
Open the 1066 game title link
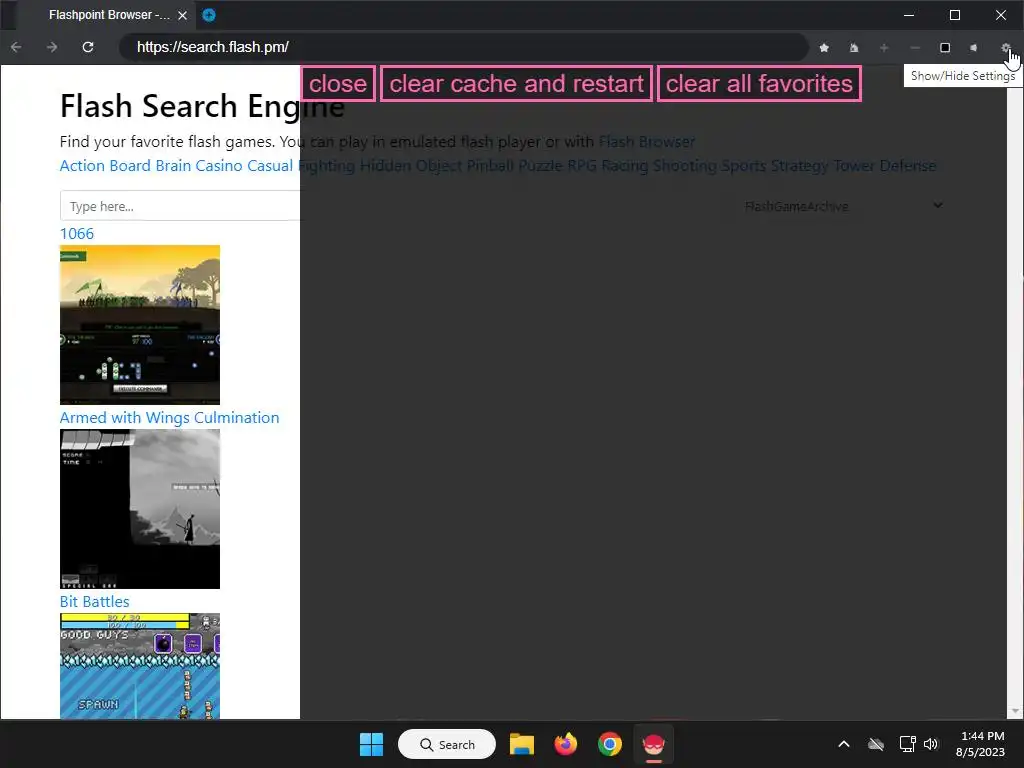(x=76, y=234)
